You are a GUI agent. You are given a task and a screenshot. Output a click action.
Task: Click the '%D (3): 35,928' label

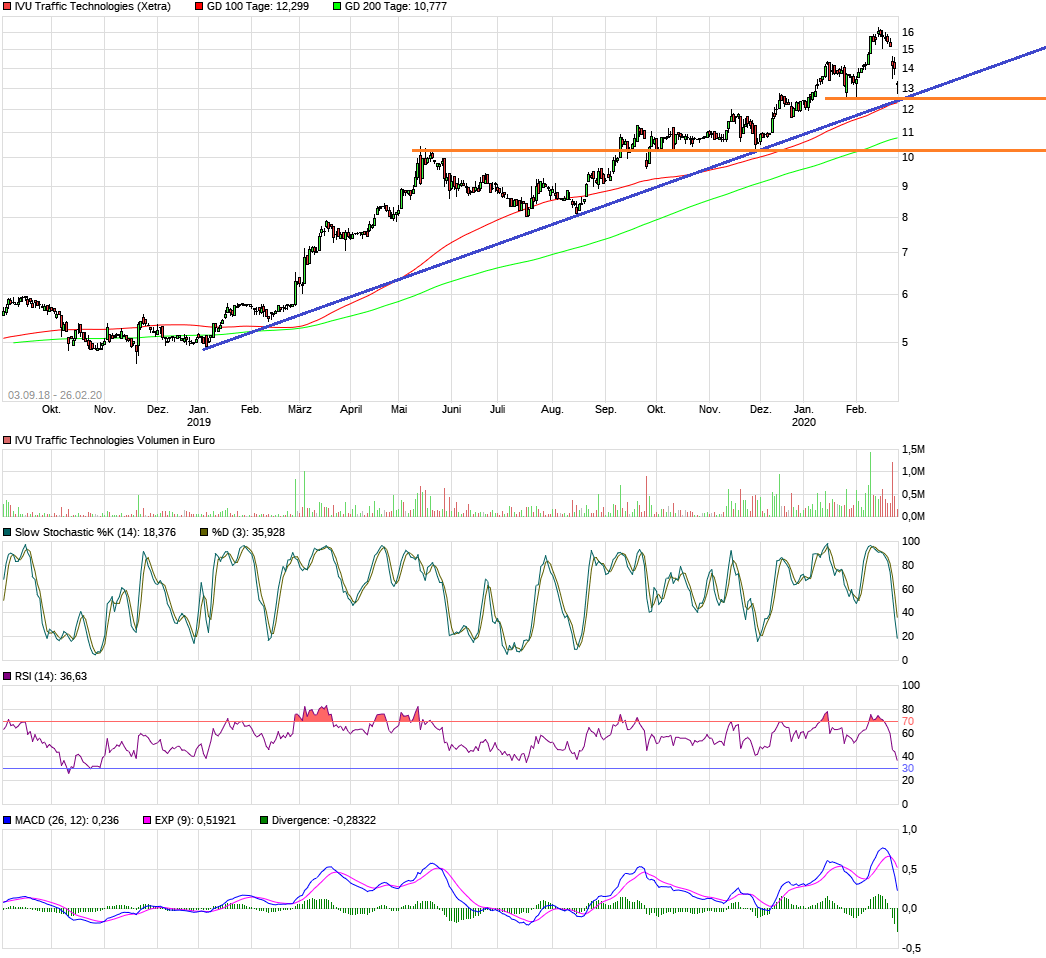pos(248,532)
